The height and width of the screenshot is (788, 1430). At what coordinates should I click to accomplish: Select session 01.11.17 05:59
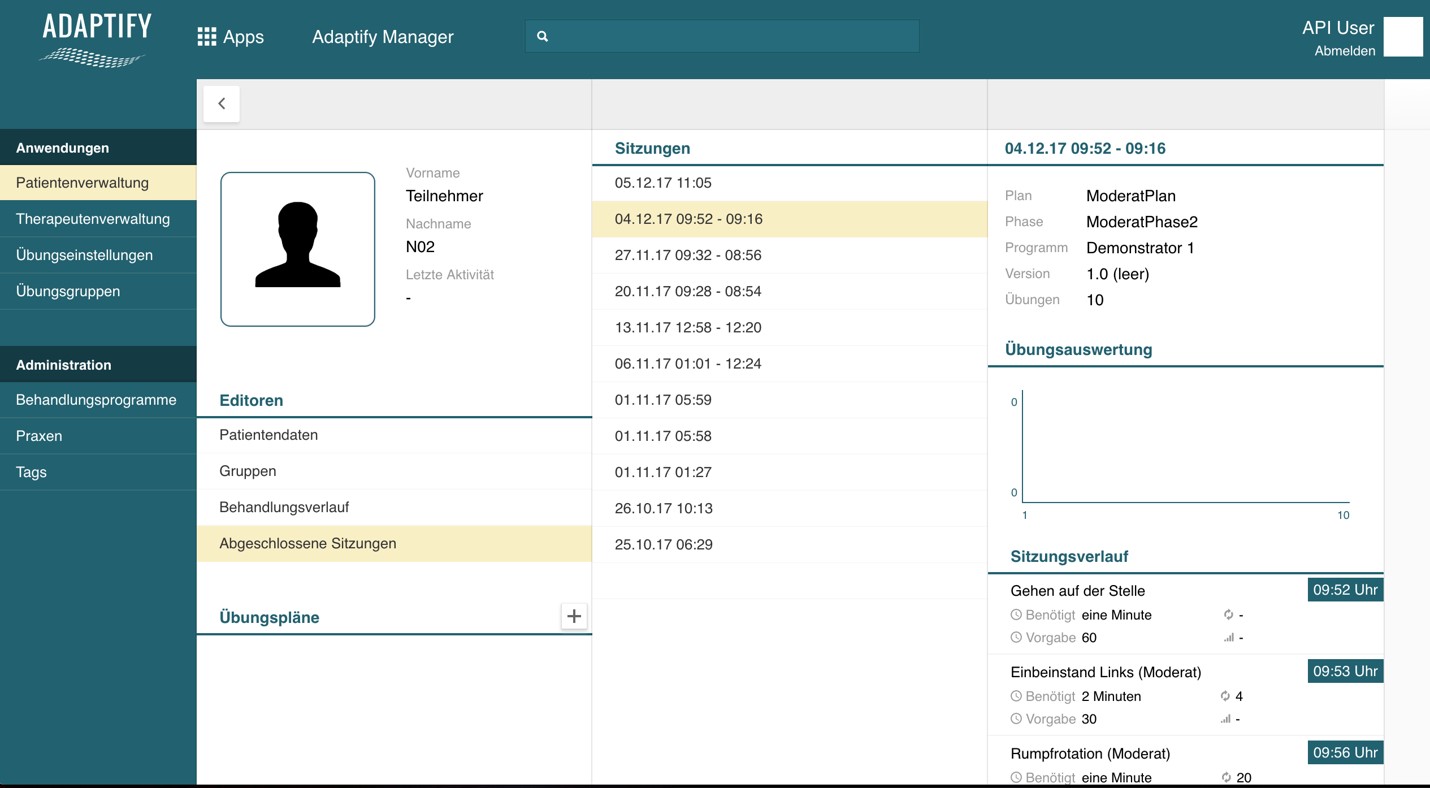click(x=789, y=400)
